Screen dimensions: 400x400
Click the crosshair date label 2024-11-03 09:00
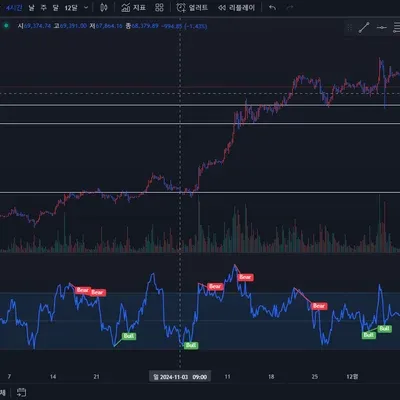tap(180, 377)
